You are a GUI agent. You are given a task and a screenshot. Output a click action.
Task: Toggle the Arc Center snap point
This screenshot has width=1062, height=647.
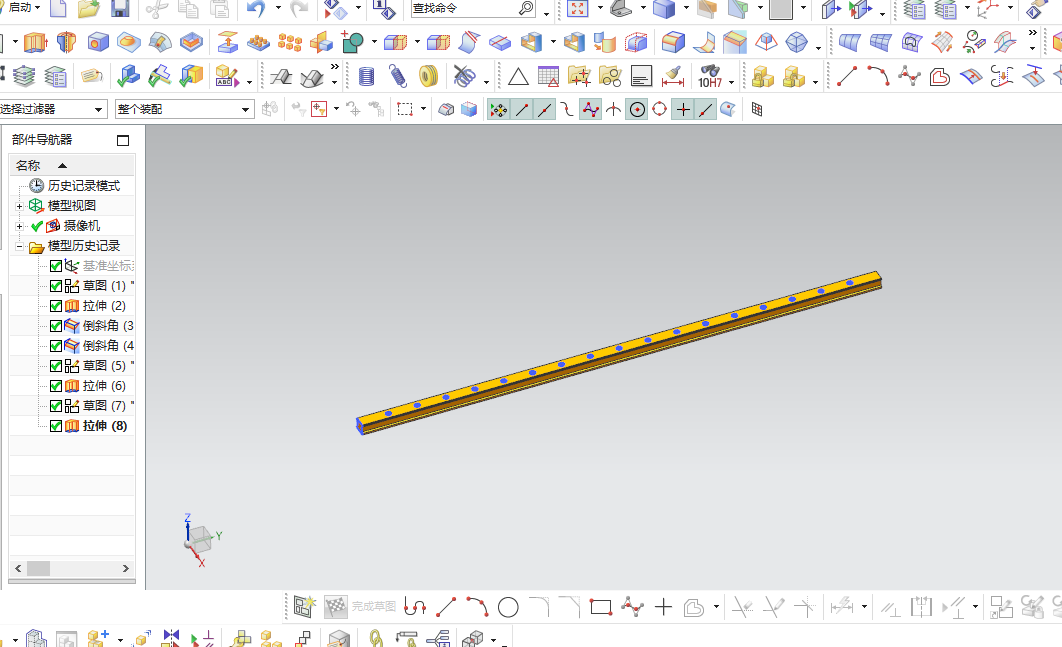point(637,109)
